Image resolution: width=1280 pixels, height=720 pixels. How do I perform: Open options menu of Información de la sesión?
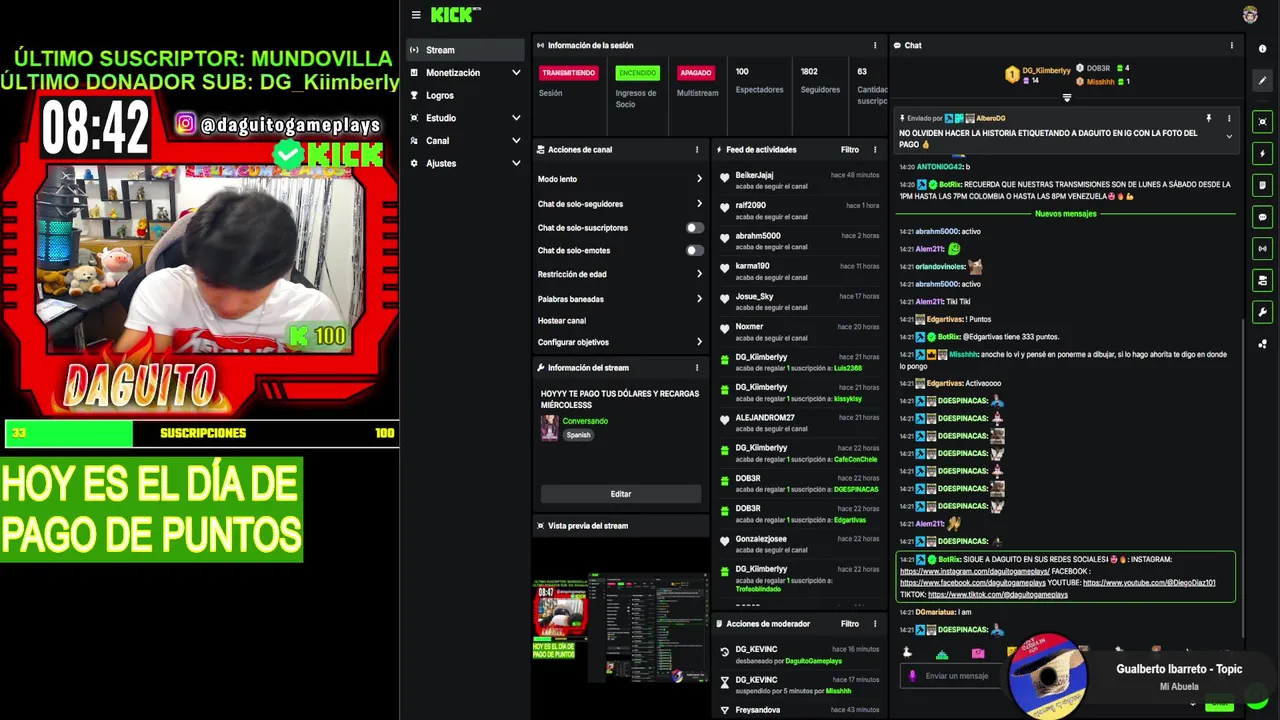[x=875, y=45]
